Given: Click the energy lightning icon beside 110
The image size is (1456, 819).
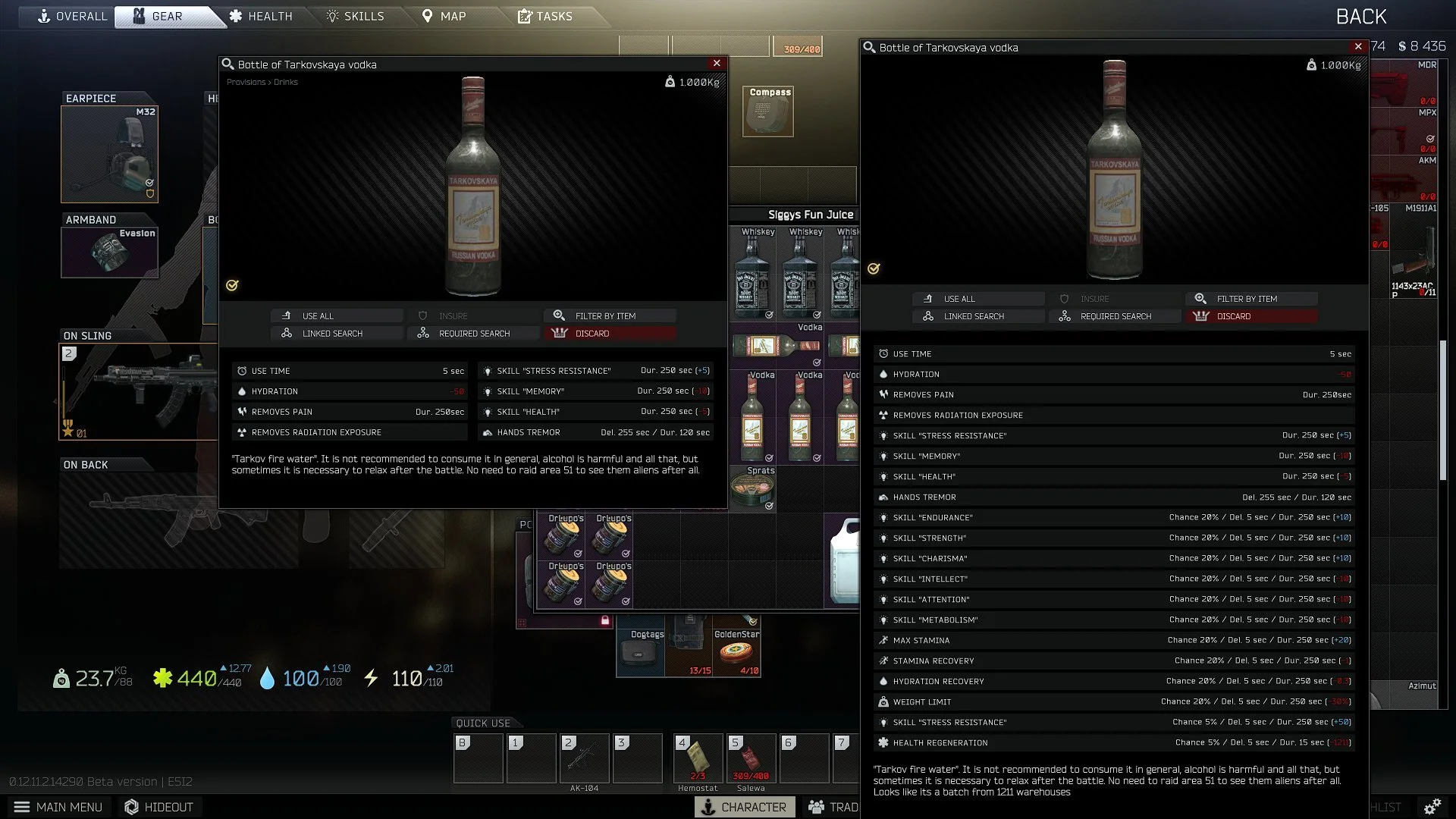Looking at the screenshot, I should click(371, 678).
